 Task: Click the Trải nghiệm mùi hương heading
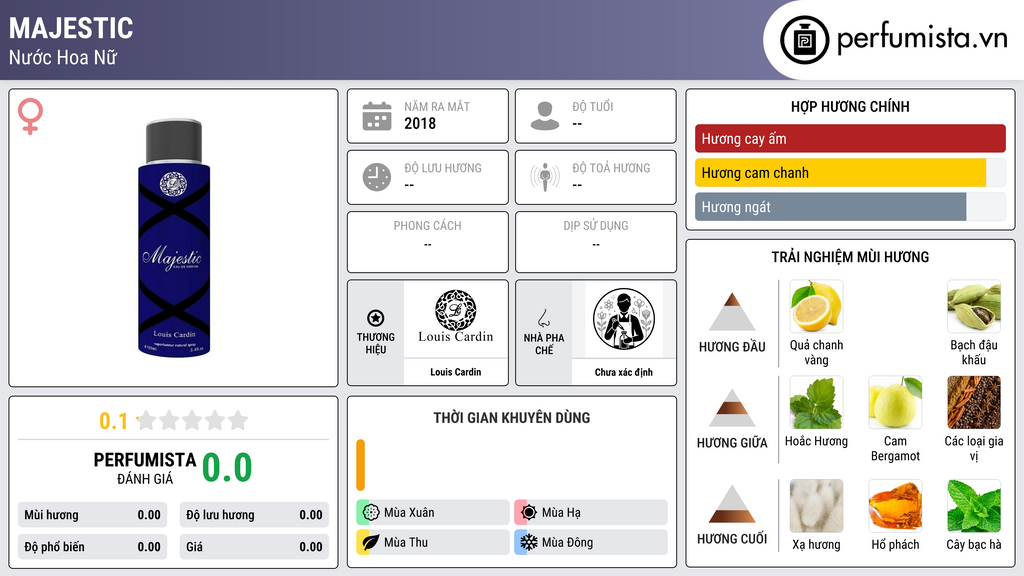tap(850, 257)
